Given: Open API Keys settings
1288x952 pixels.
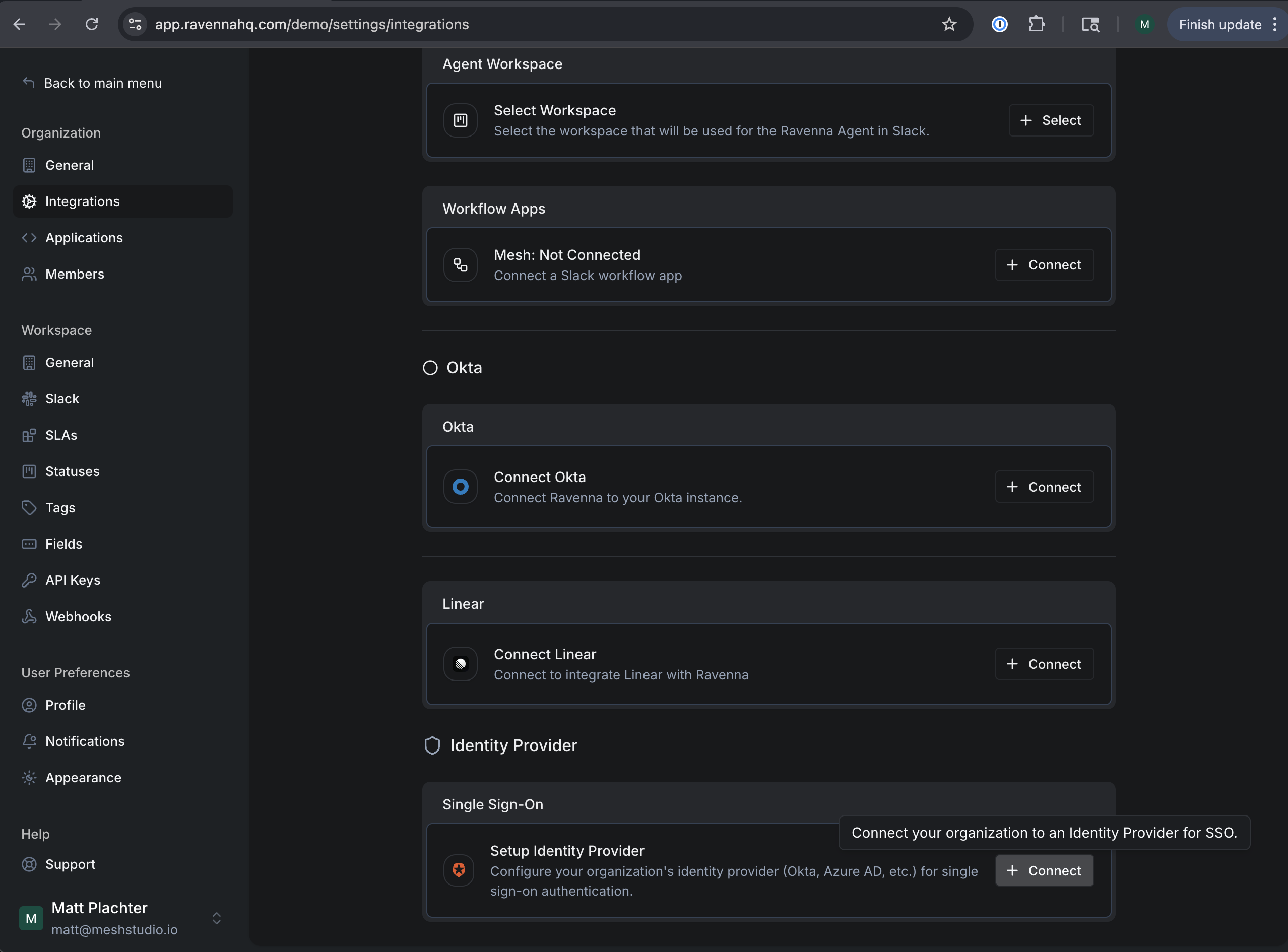Looking at the screenshot, I should (x=73, y=580).
